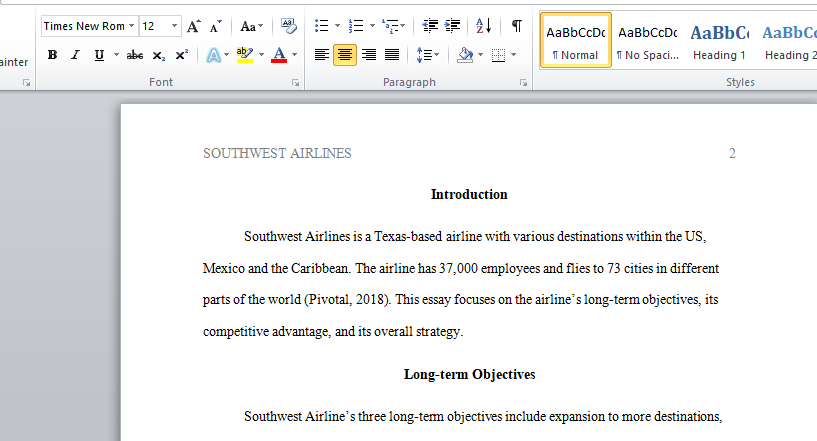Open the font color dropdown arrow
The width and height of the screenshot is (817, 441).
click(x=294, y=55)
